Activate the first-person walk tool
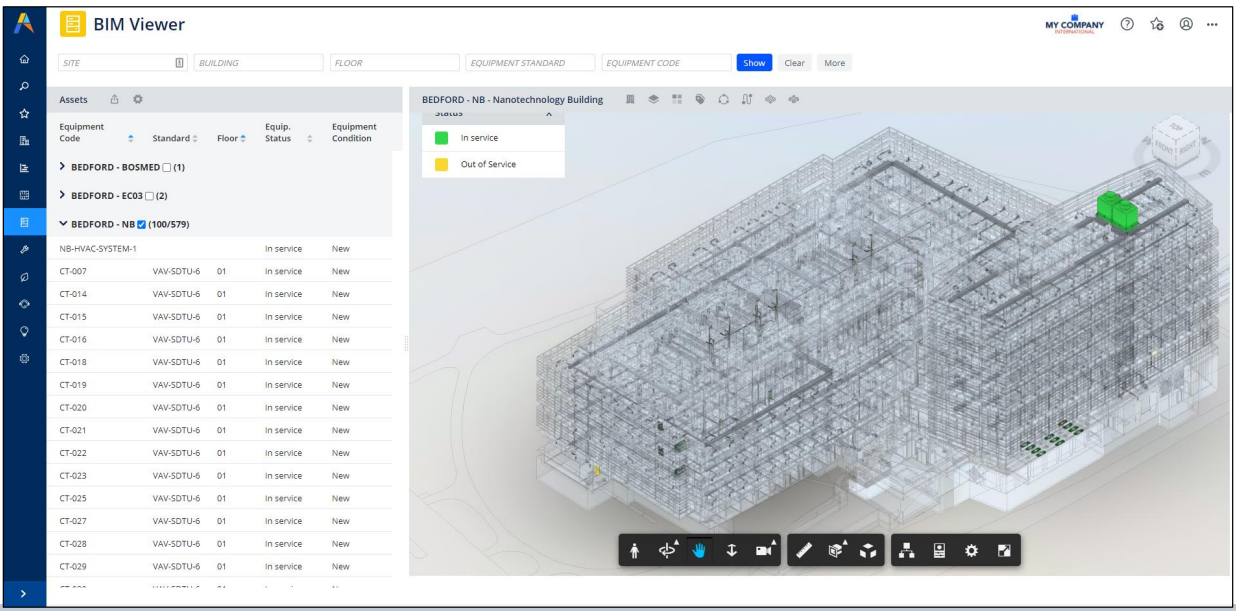This screenshot has width=1236, height=611. pyautogui.click(x=635, y=551)
